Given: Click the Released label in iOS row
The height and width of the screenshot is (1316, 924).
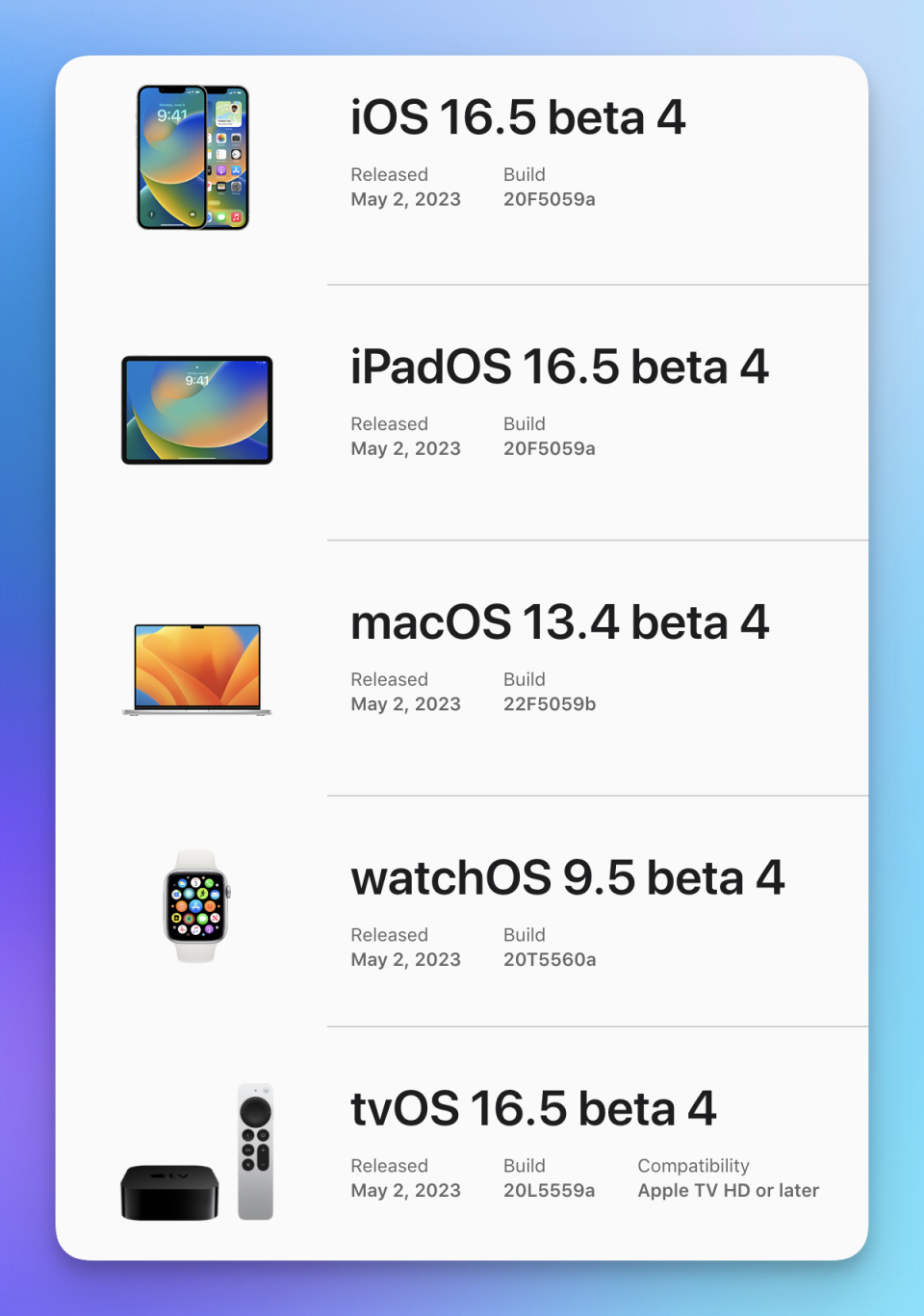Looking at the screenshot, I should click(x=389, y=174).
